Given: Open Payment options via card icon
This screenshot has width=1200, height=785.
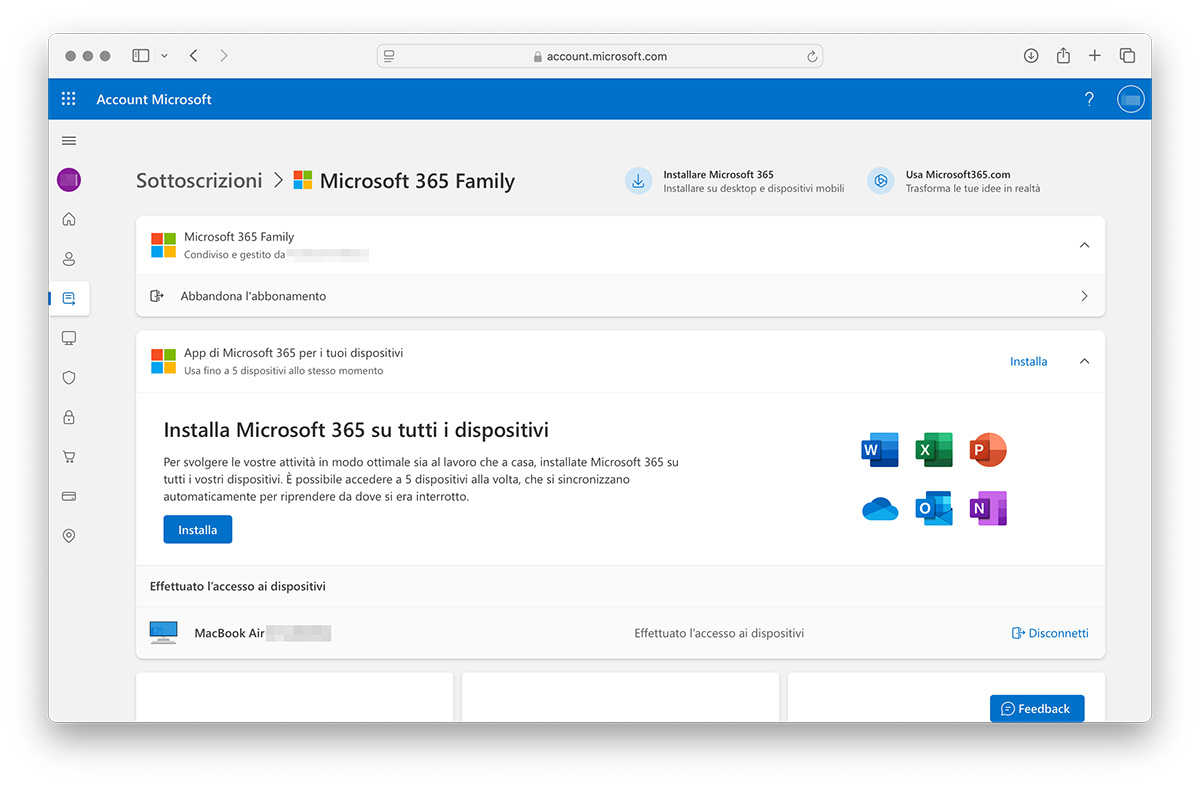Looking at the screenshot, I should [x=68, y=496].
